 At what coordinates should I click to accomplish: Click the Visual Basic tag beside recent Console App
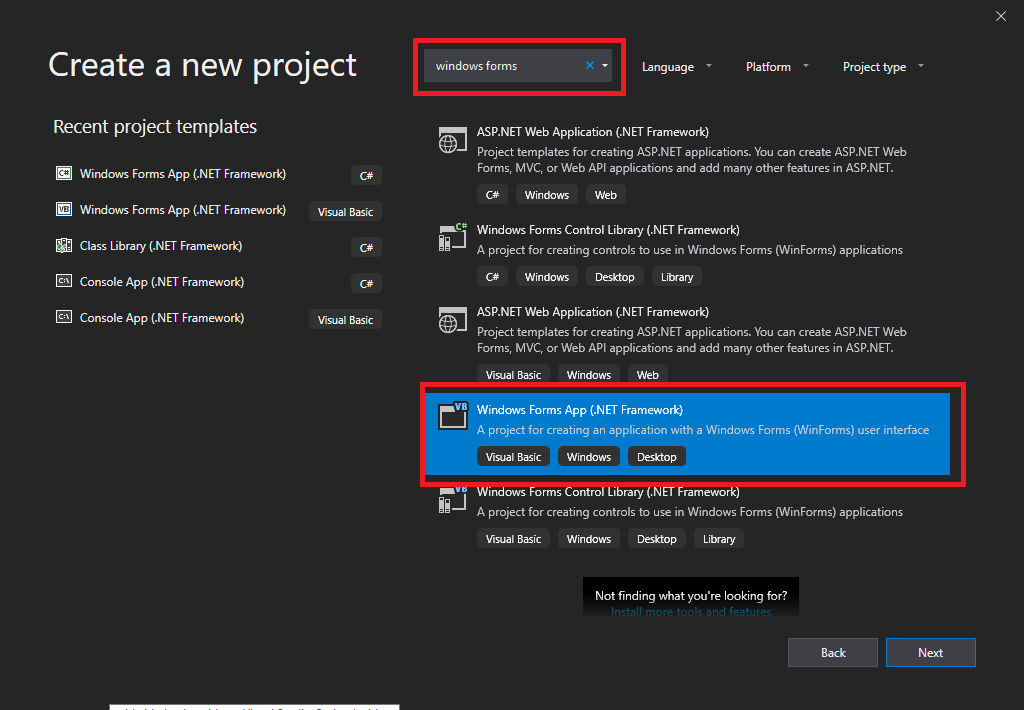345,319
